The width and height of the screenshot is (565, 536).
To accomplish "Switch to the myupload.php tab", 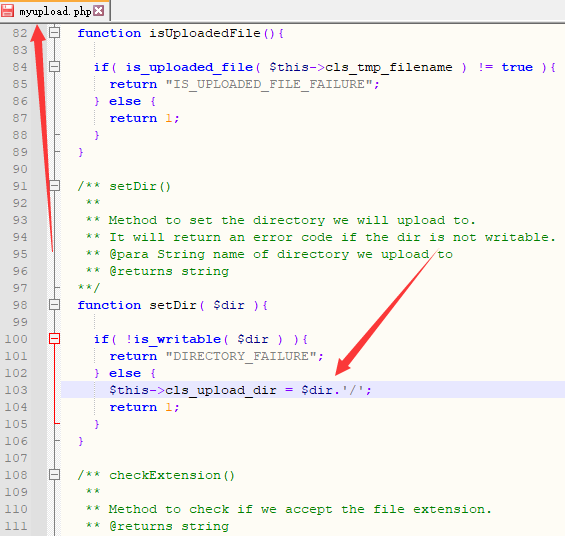I will [54, 11].
